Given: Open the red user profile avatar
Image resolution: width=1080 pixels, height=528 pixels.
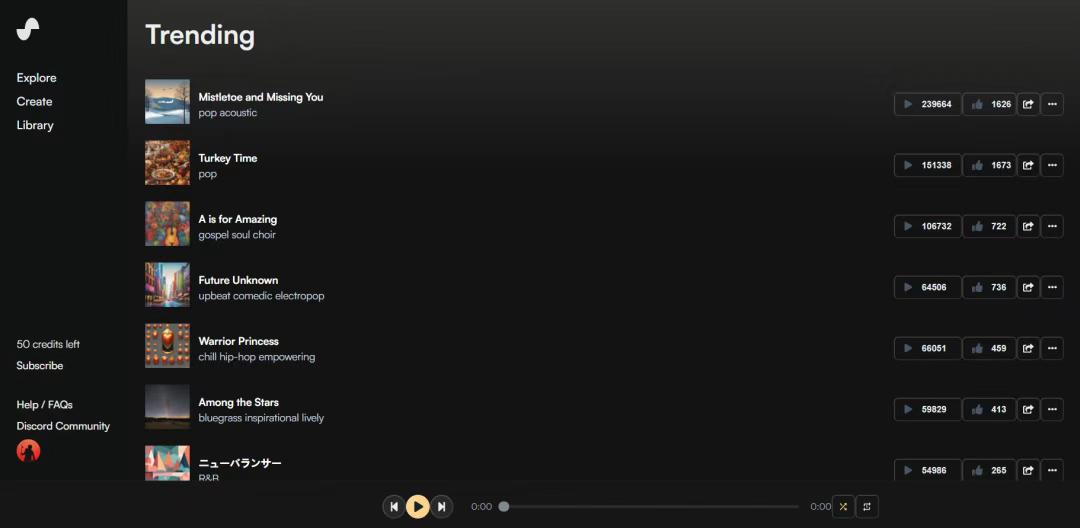Looking at the screenshot, I should (28, 451).
